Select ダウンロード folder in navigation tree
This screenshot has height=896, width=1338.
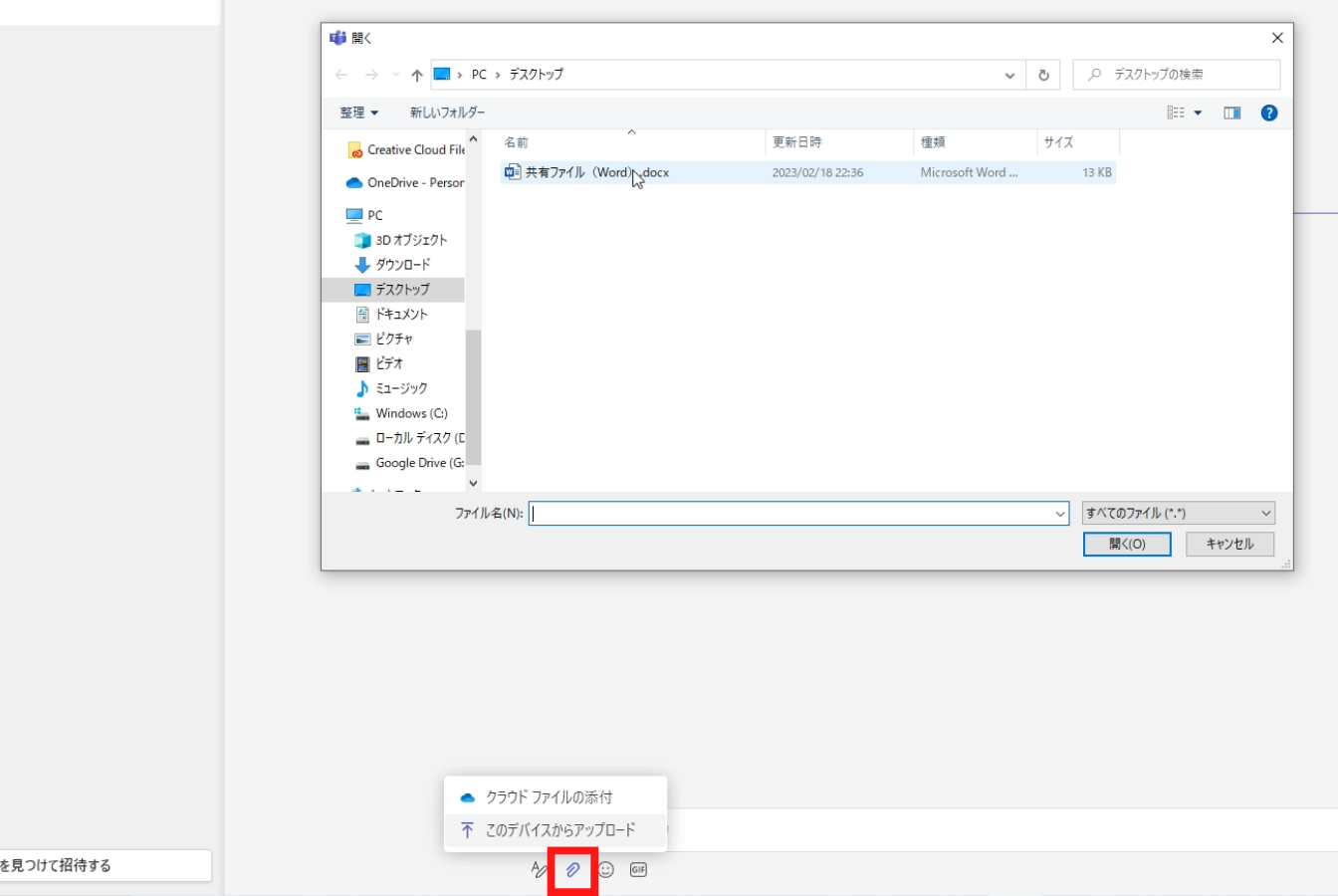click(402, 265)
